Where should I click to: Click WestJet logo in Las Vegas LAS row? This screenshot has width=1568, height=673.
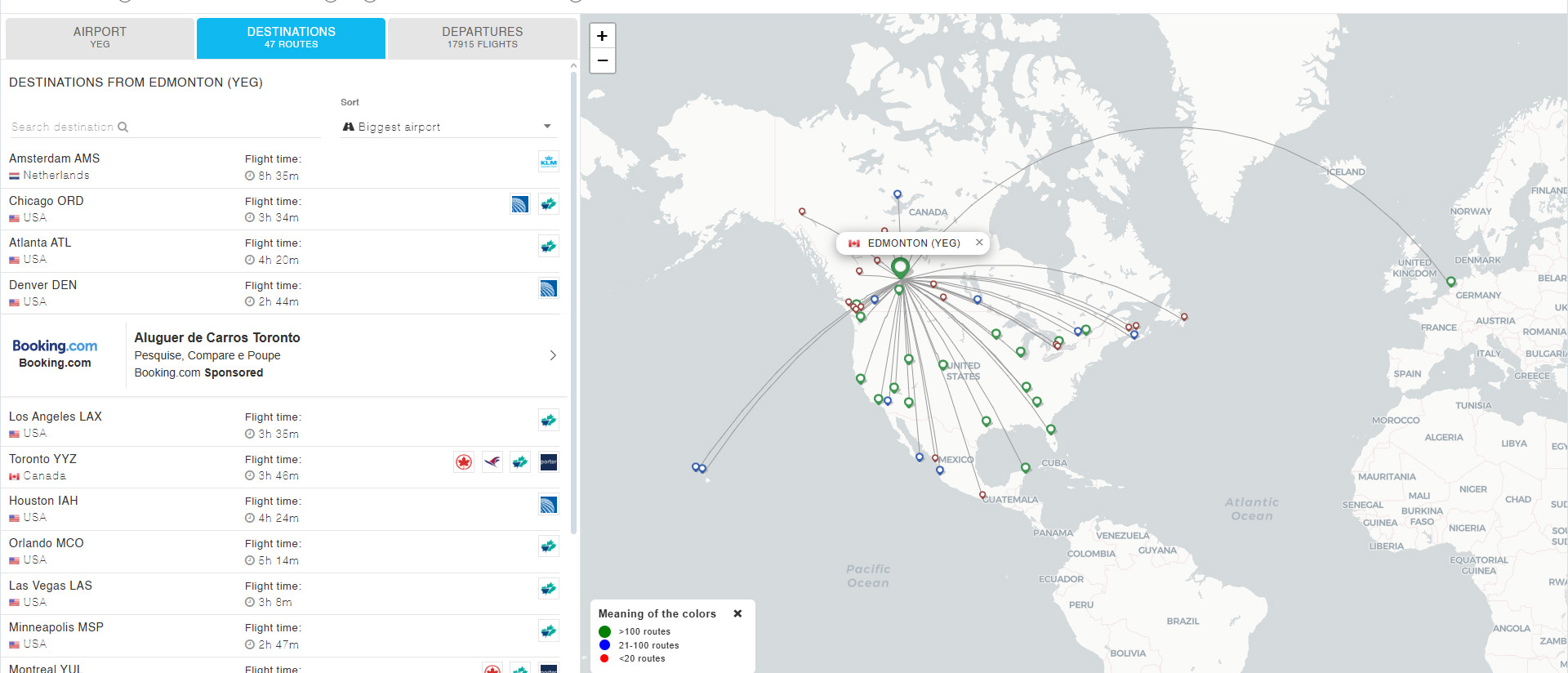(x=549, y=589)
